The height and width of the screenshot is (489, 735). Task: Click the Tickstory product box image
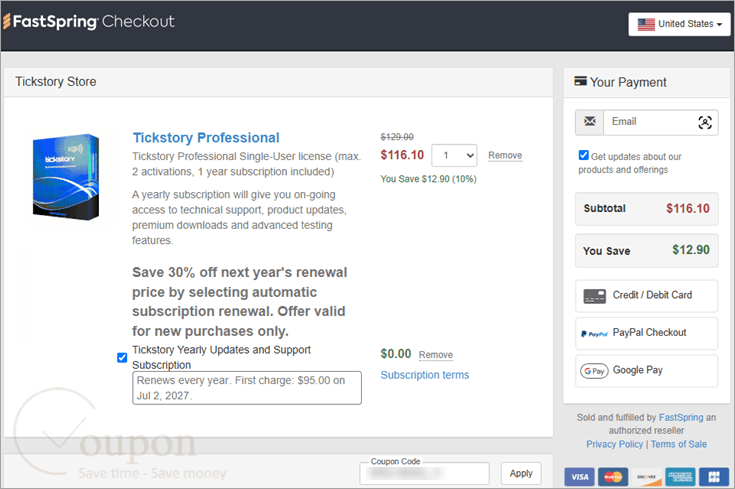click(66, 177)
